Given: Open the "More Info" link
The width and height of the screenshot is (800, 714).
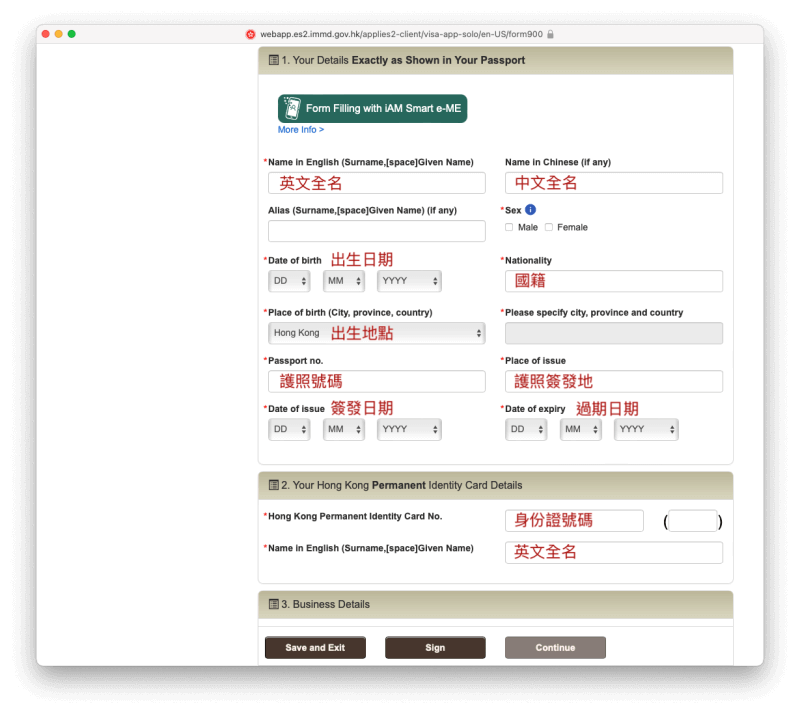Looking at the screenshot, I should click(300, 129).
